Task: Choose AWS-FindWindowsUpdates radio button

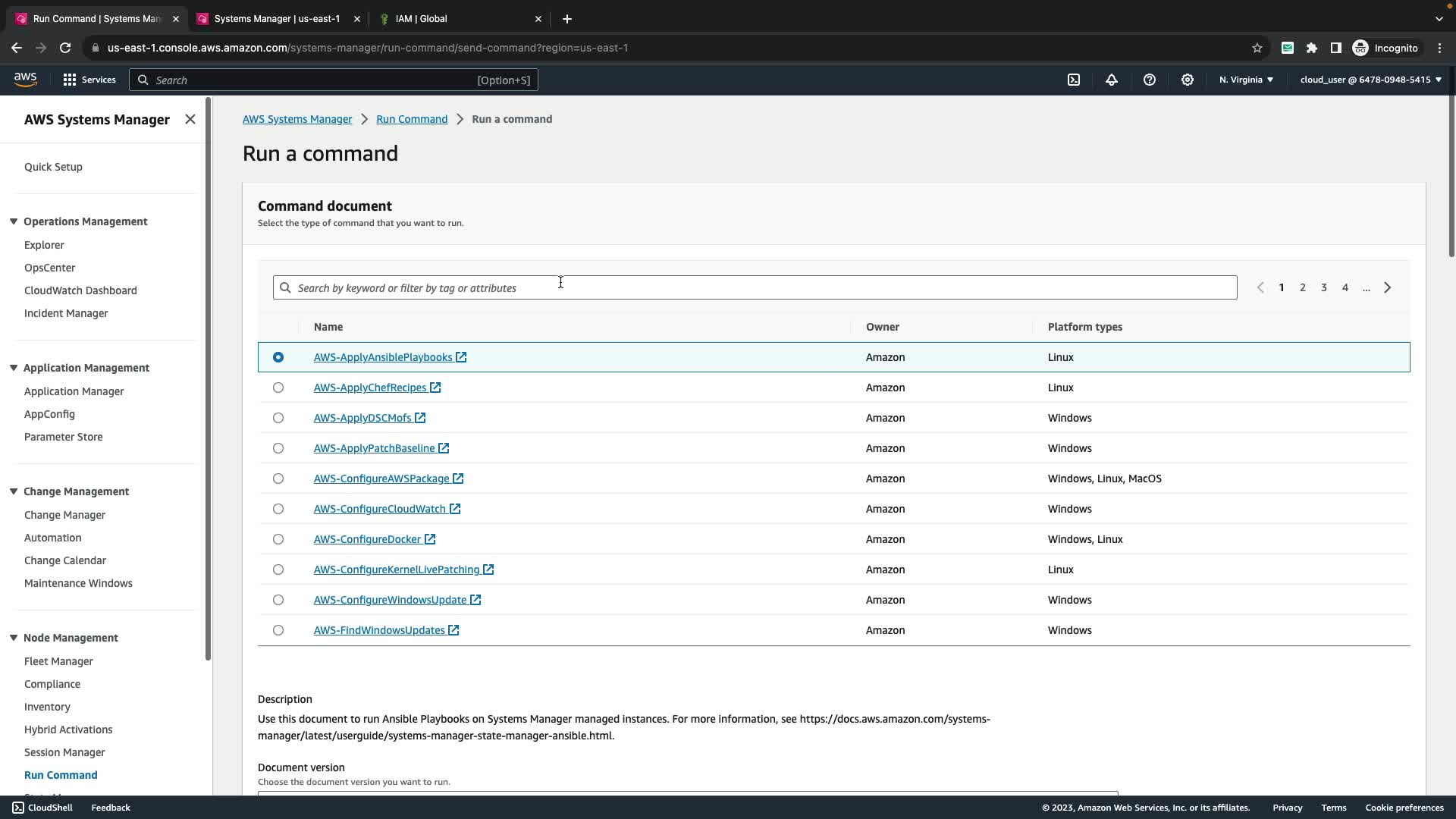Action: pyautogui.click(x=278, y=630)
